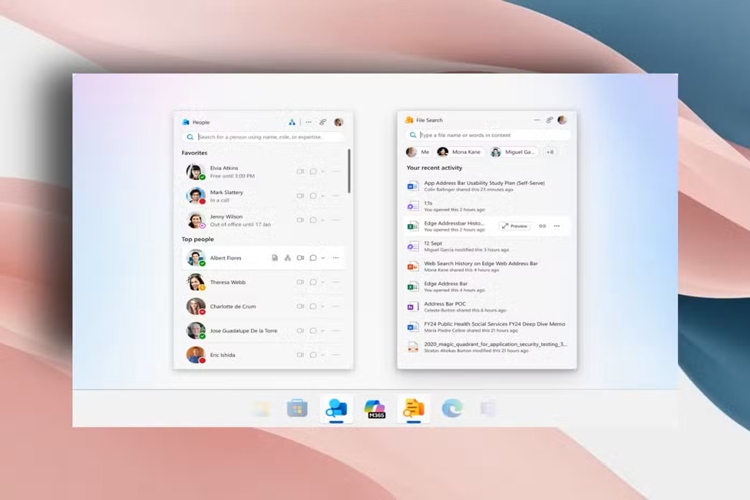Open Elvia Atkins contact row

point(264,172)
